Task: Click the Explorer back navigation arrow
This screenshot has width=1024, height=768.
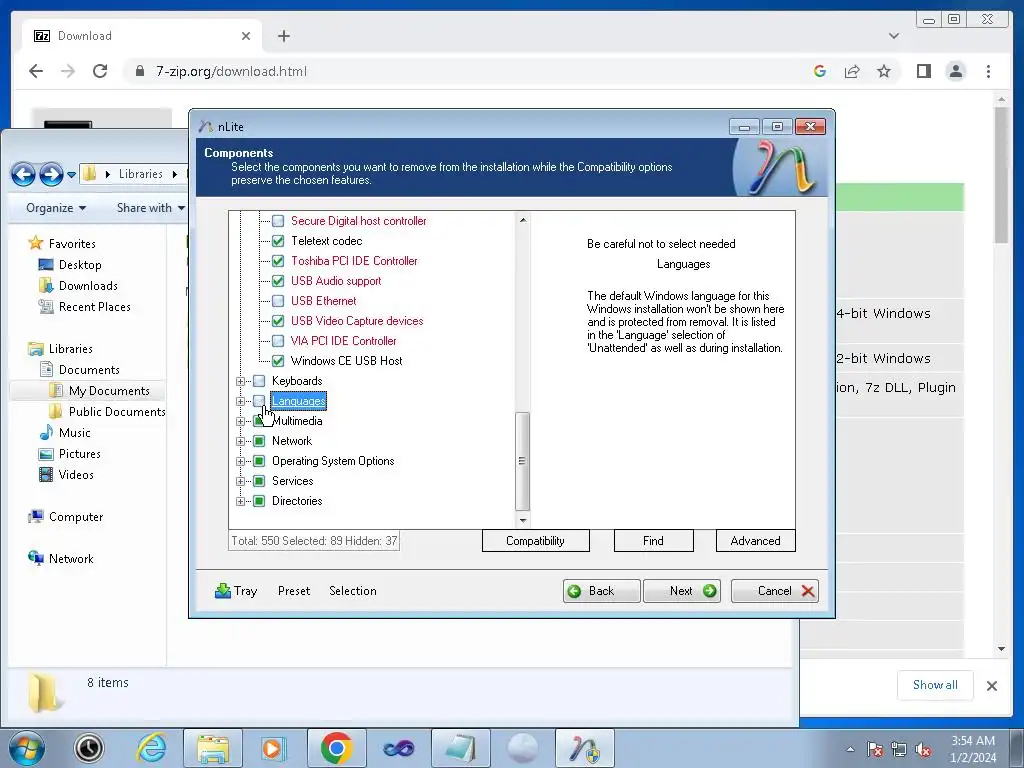Action: (24, 174)
